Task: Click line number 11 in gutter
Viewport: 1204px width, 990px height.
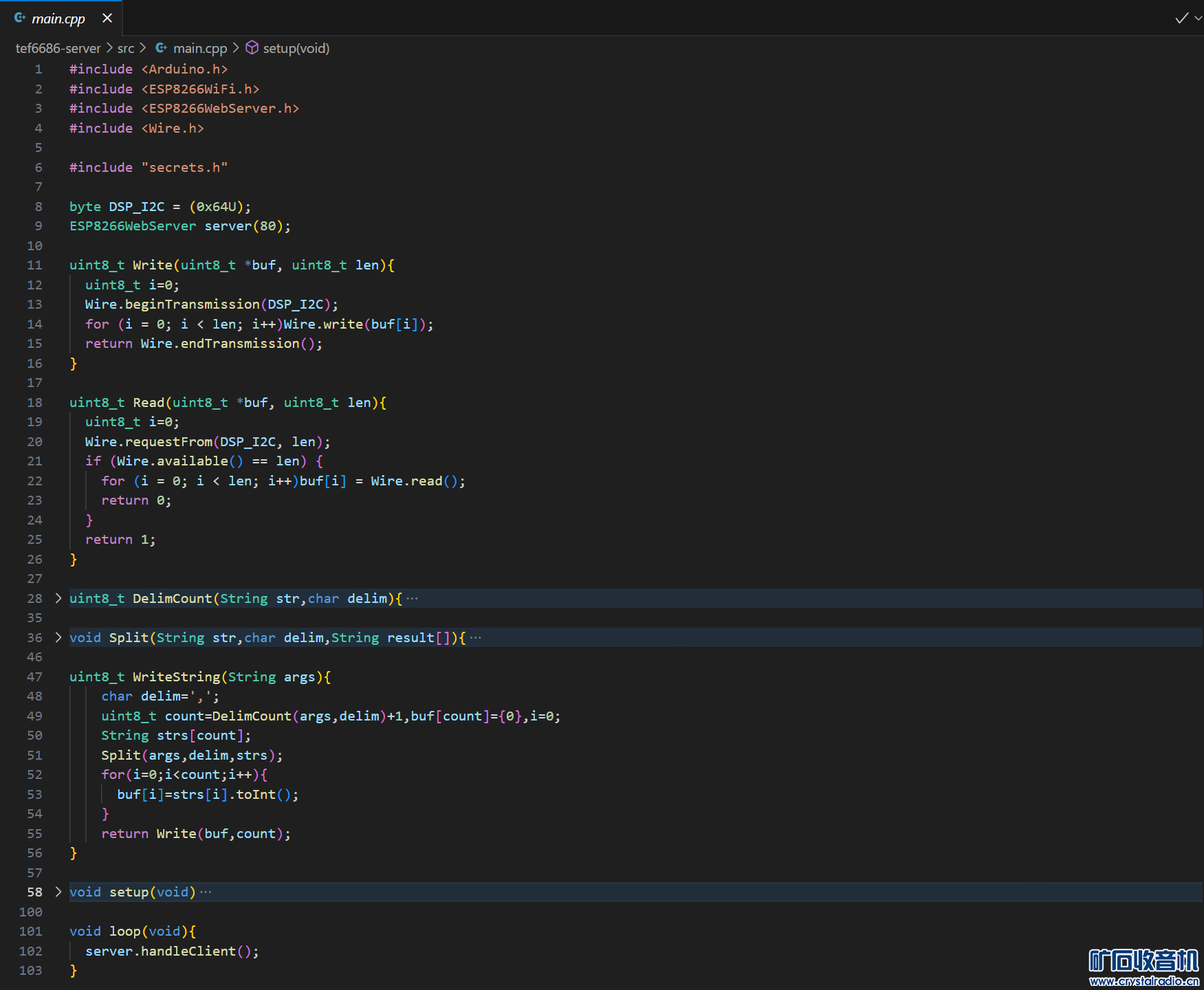Action: 34,265
